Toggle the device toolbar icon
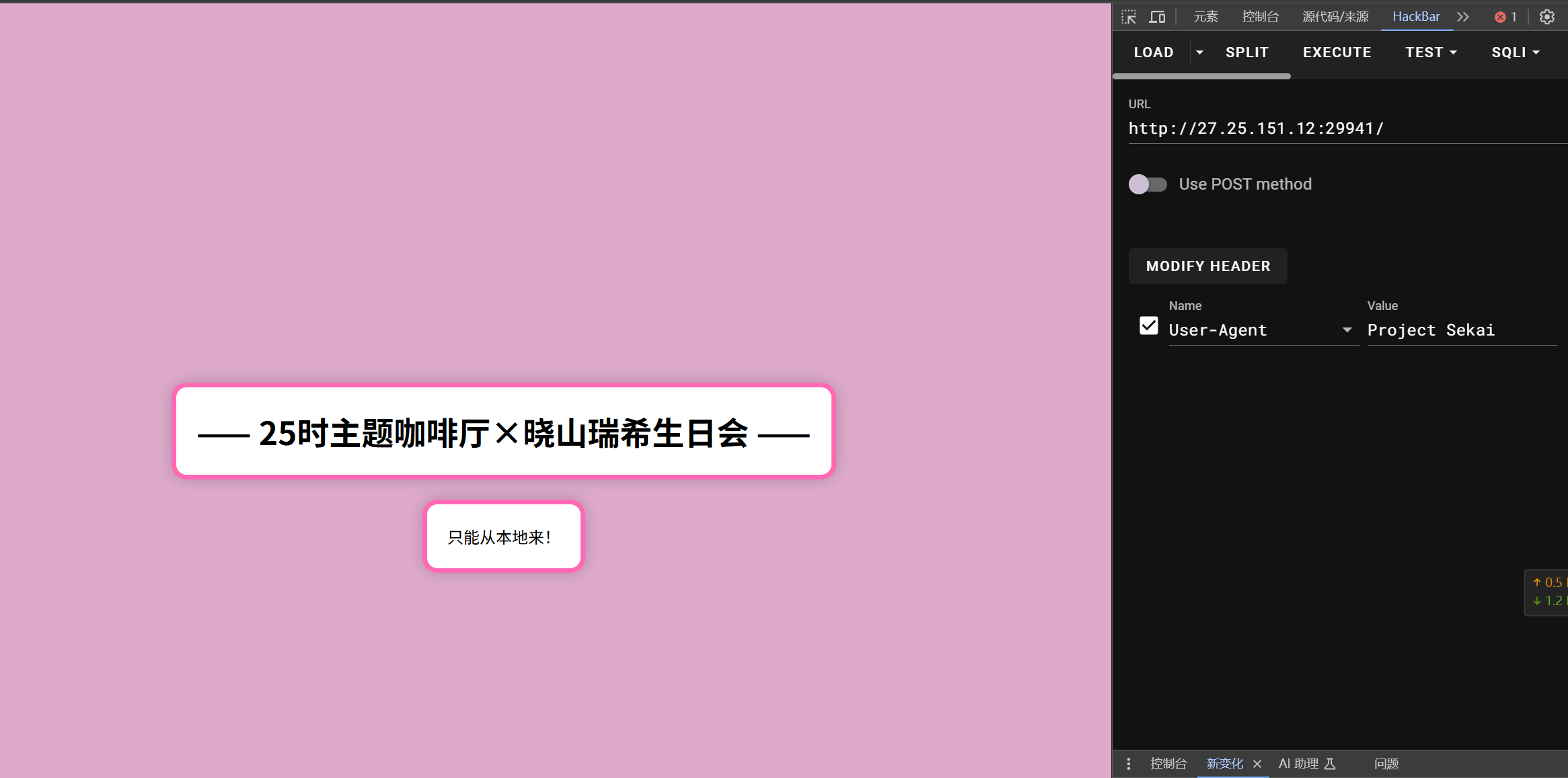This screenshot has height=778, width=1568. coord(1157,17)
